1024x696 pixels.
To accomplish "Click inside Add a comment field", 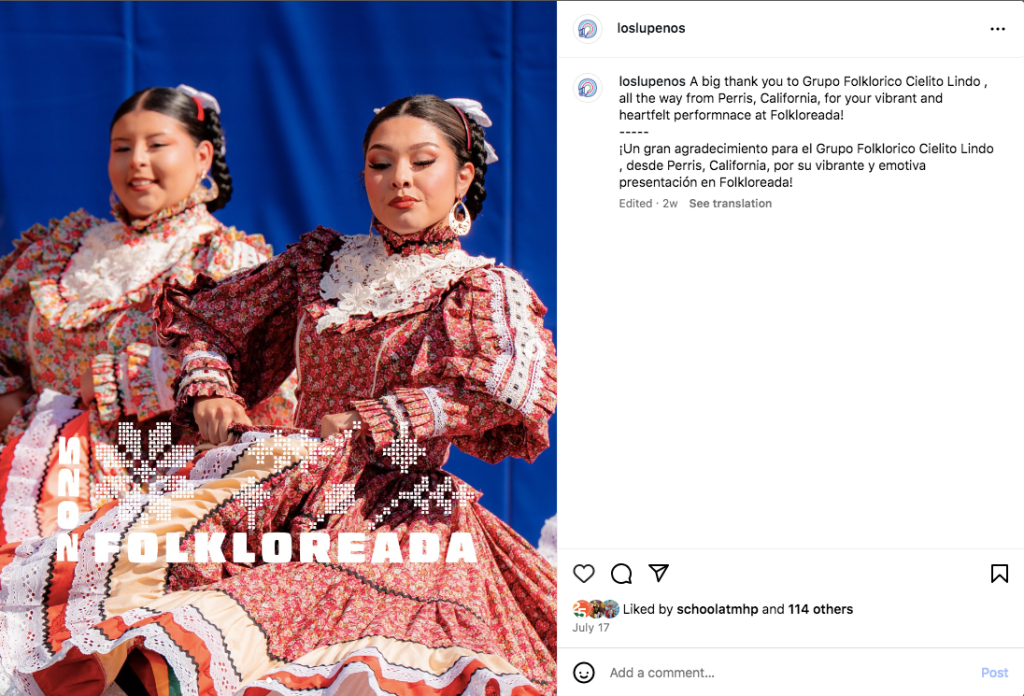I will (x=790, y=672).
